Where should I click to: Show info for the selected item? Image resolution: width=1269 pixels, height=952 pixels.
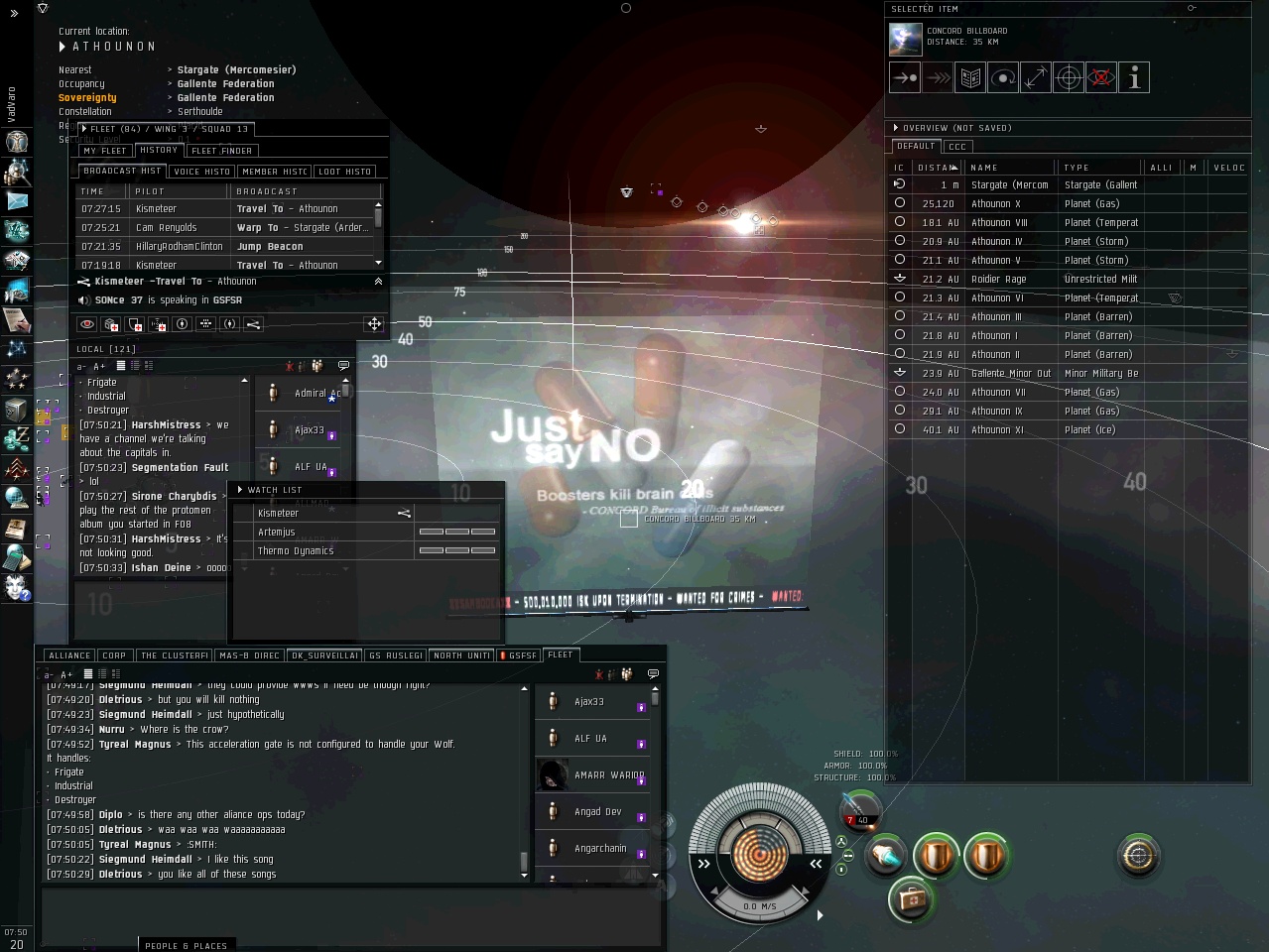[1134, 77]
